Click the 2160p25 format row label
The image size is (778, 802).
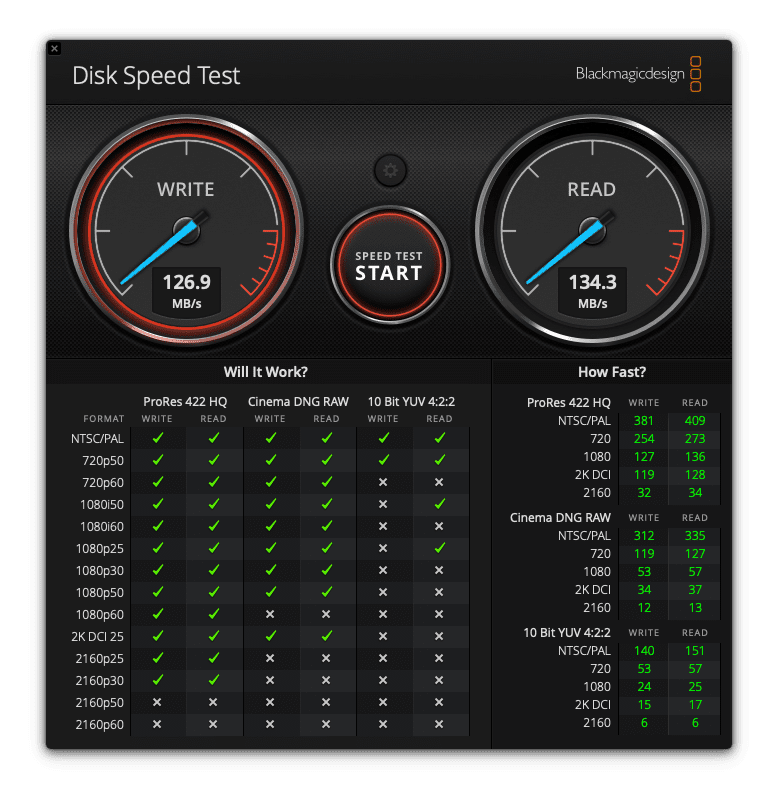tap(100, 659)
